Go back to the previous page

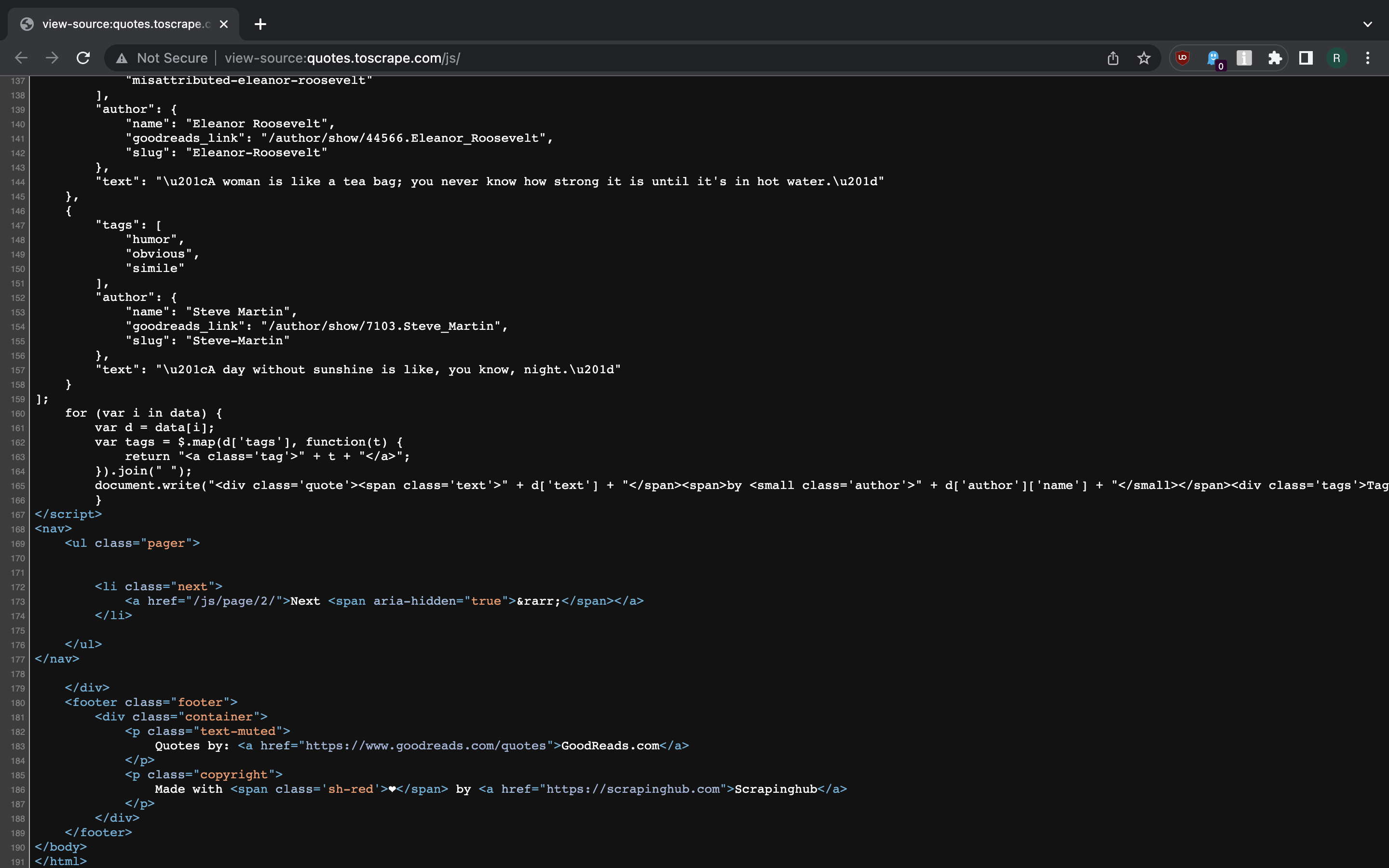(21, 58)
